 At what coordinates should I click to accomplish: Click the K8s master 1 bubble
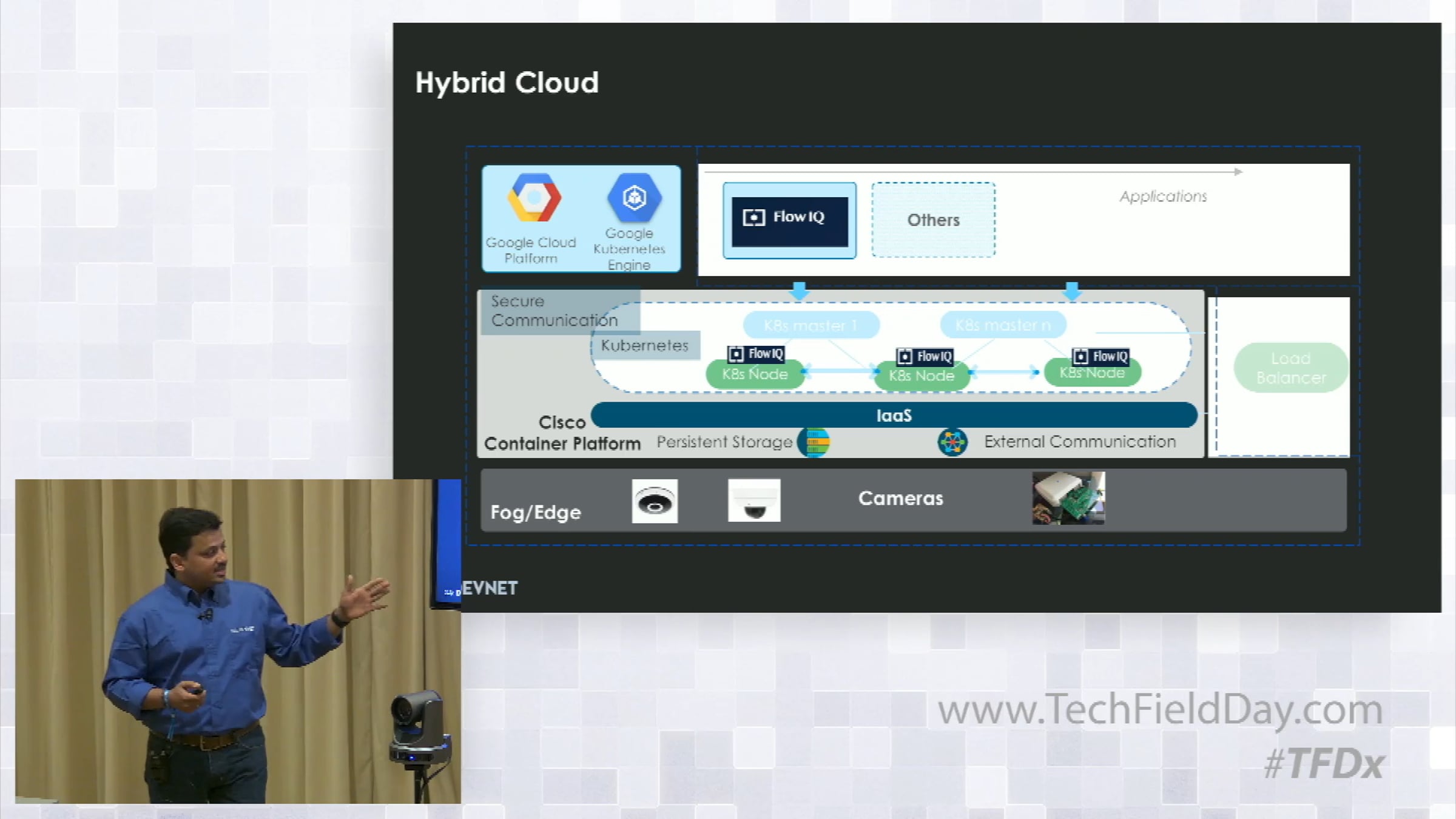point(811,325)
